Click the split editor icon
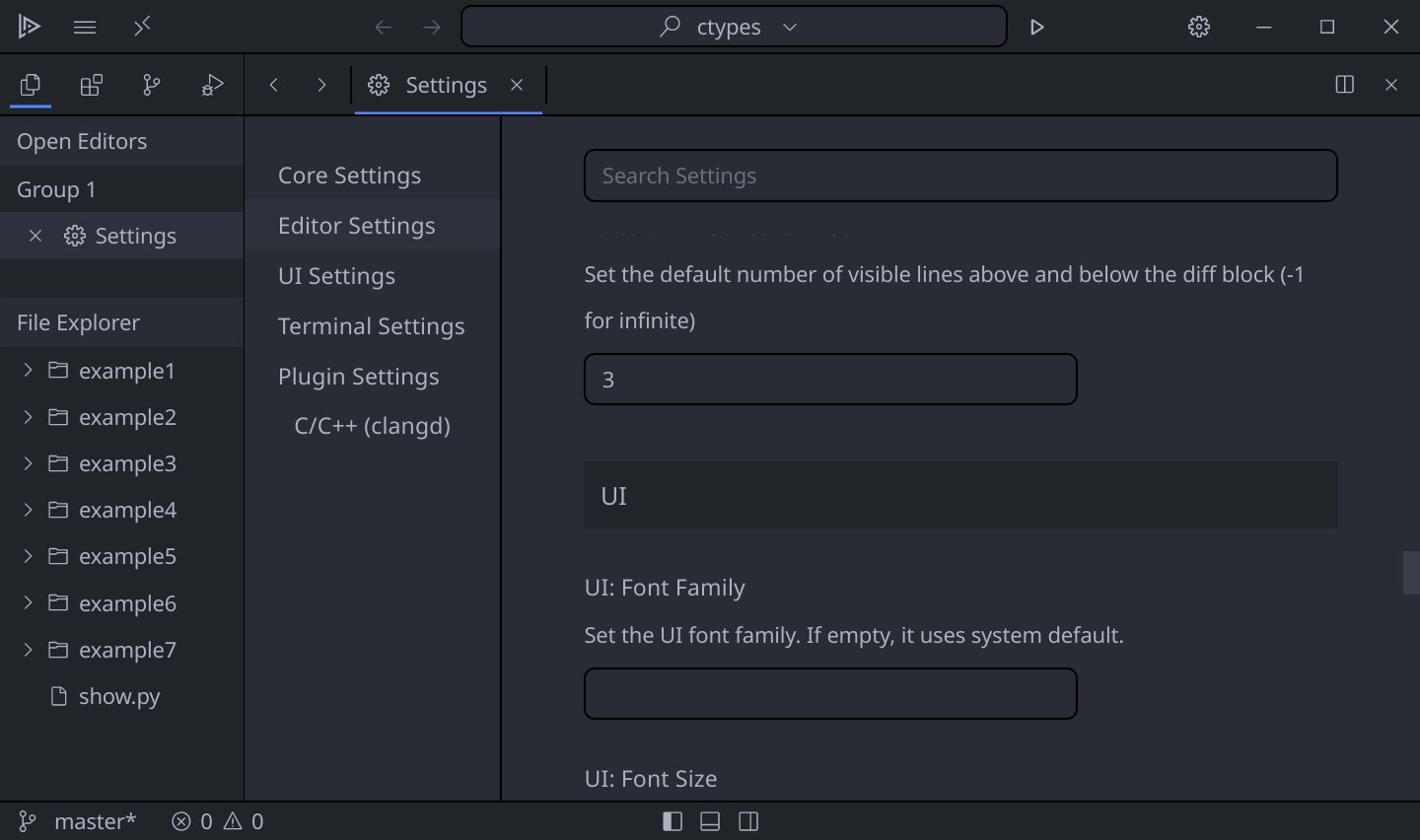Image resolution: width=1420 pixels, height=840 pixels. (1344, 85)
